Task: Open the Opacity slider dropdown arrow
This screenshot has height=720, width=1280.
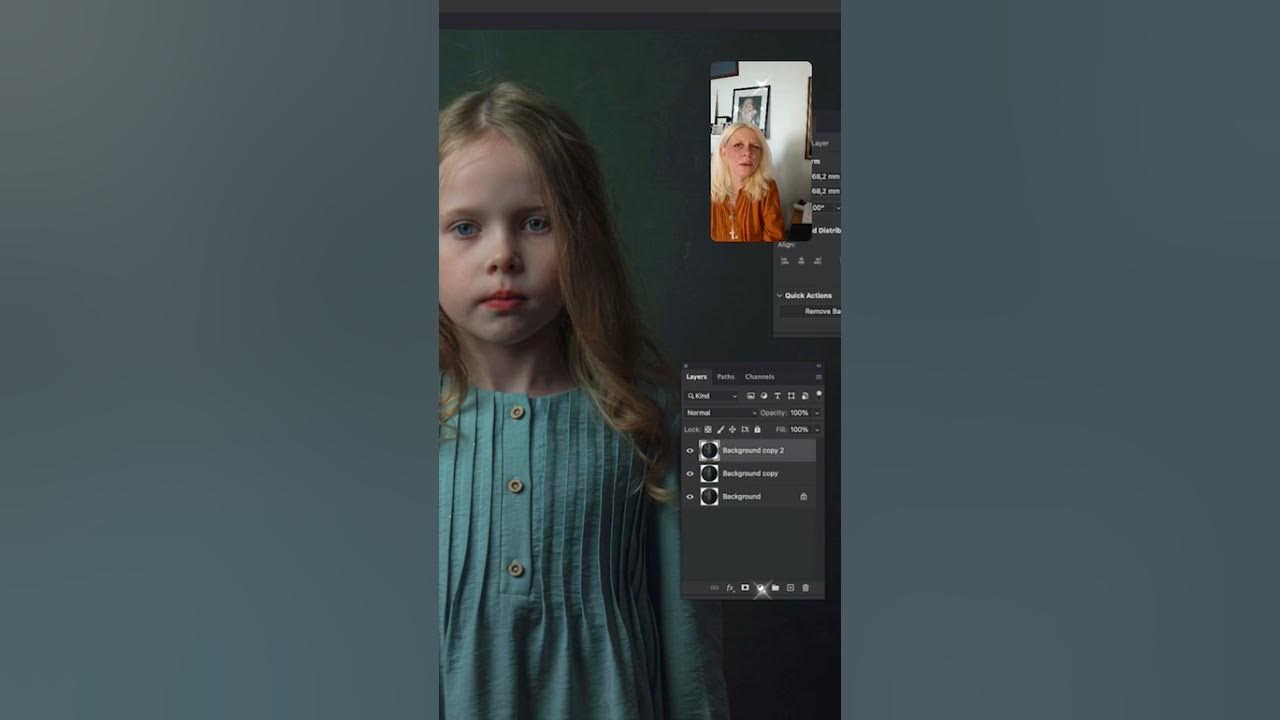Action: coord(817,413)
